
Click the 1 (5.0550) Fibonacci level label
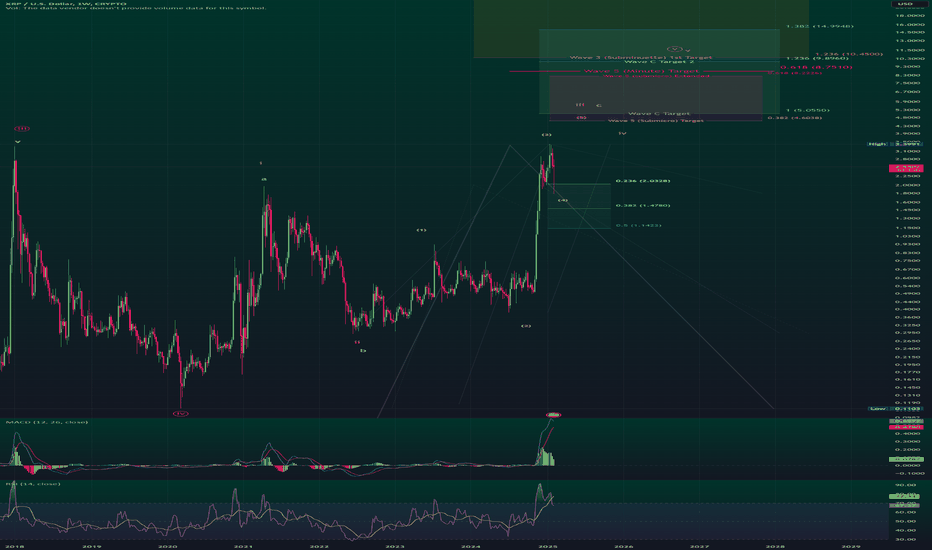808,111
